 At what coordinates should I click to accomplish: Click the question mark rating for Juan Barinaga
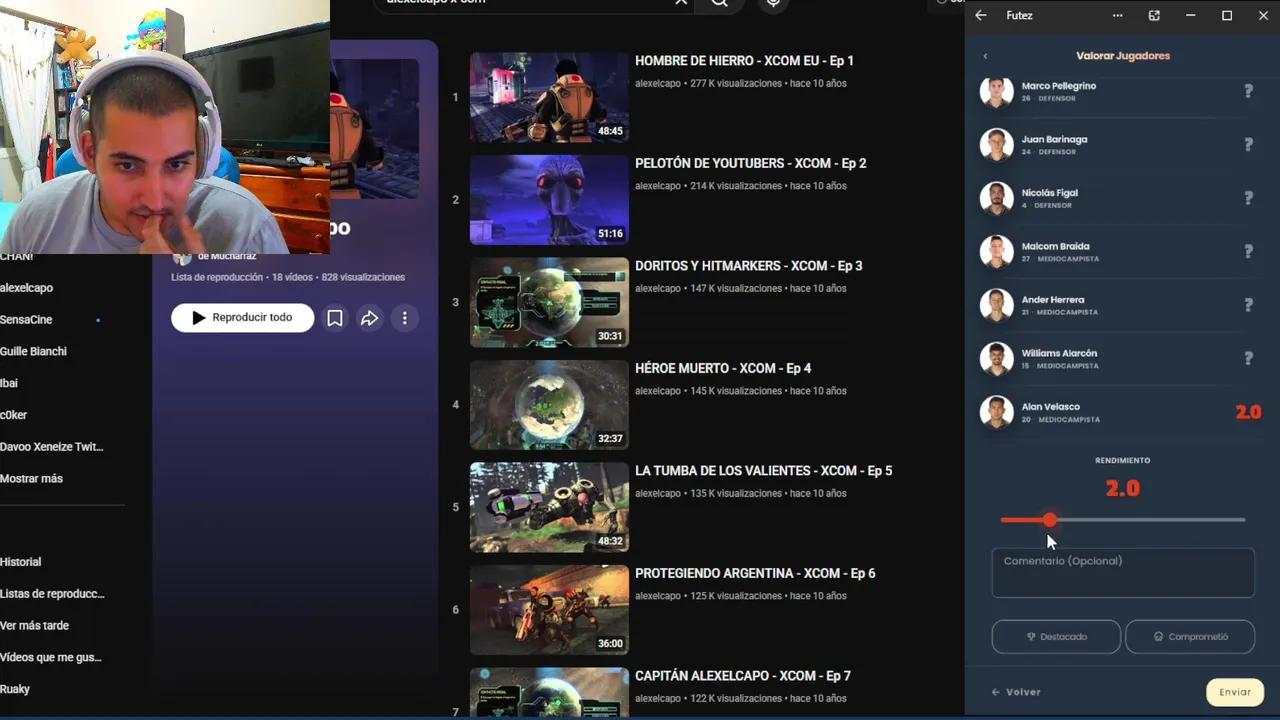[1248, 145]
